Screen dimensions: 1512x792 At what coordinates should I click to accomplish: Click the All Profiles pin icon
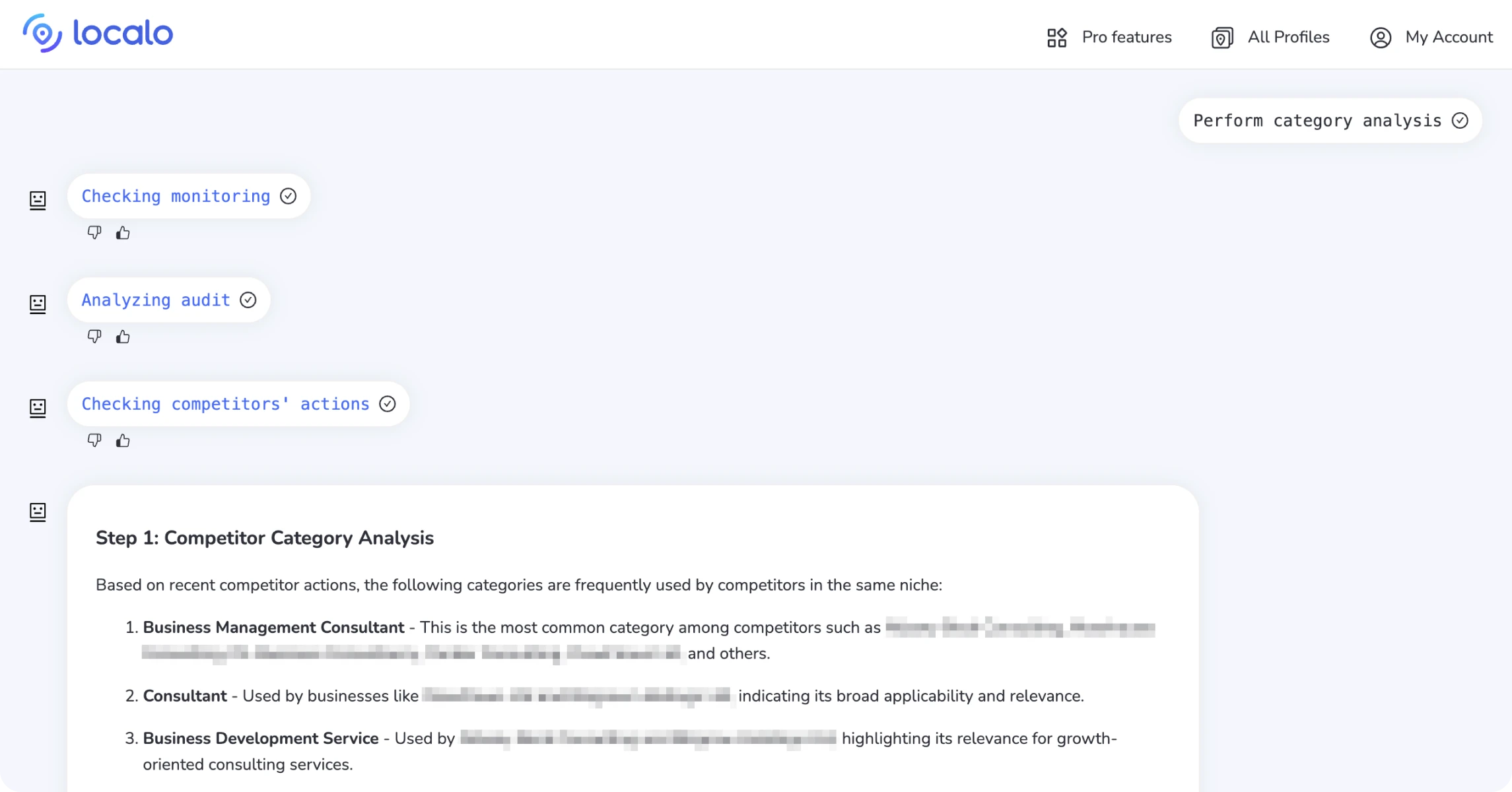[x=1221, y=37]
